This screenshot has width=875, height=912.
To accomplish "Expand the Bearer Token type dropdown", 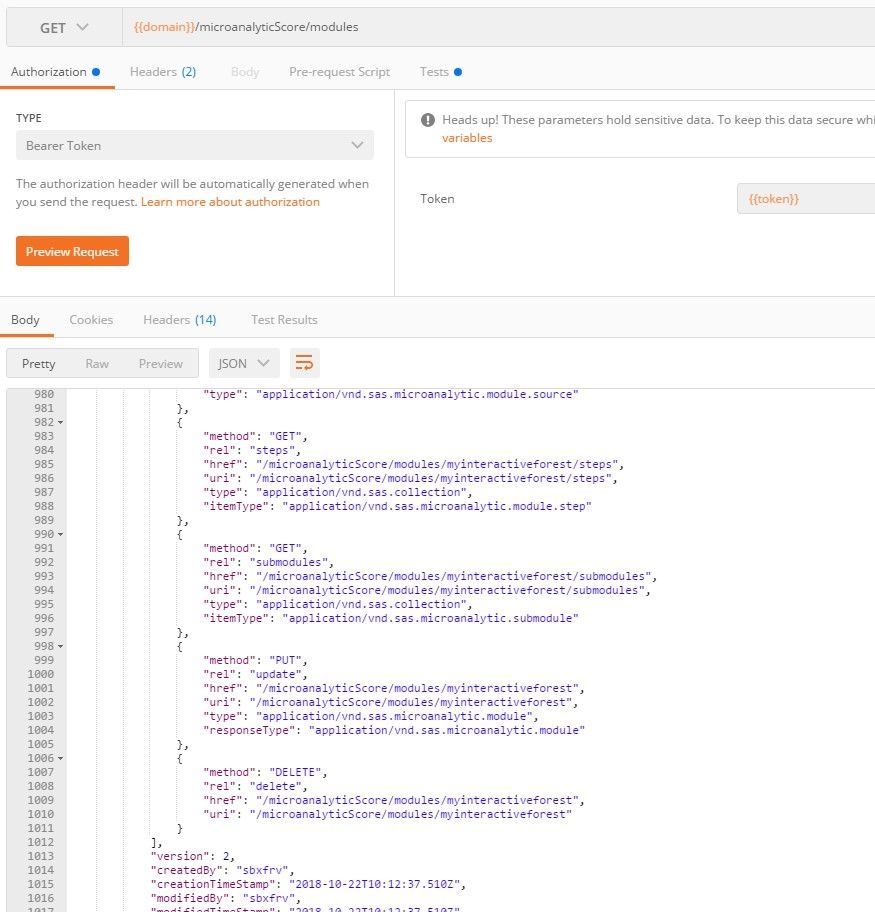I will (195, 145).
